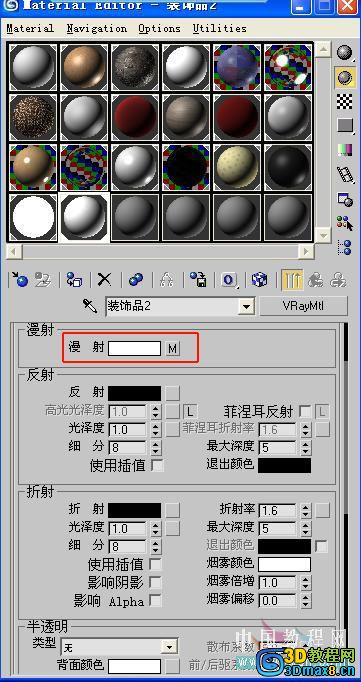Click the black 反射 color swatch
The image size is (361, 682).
(134, 393)
